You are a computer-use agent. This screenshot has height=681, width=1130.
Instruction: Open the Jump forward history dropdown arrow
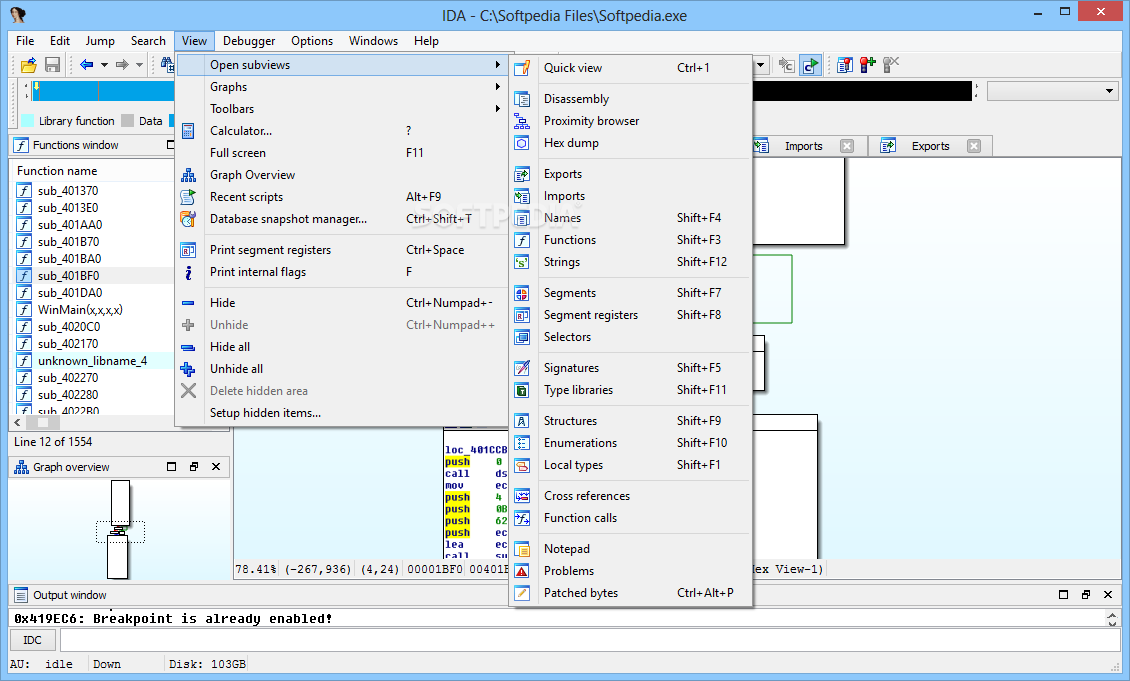pyautogui.click(x=139, y=65)
